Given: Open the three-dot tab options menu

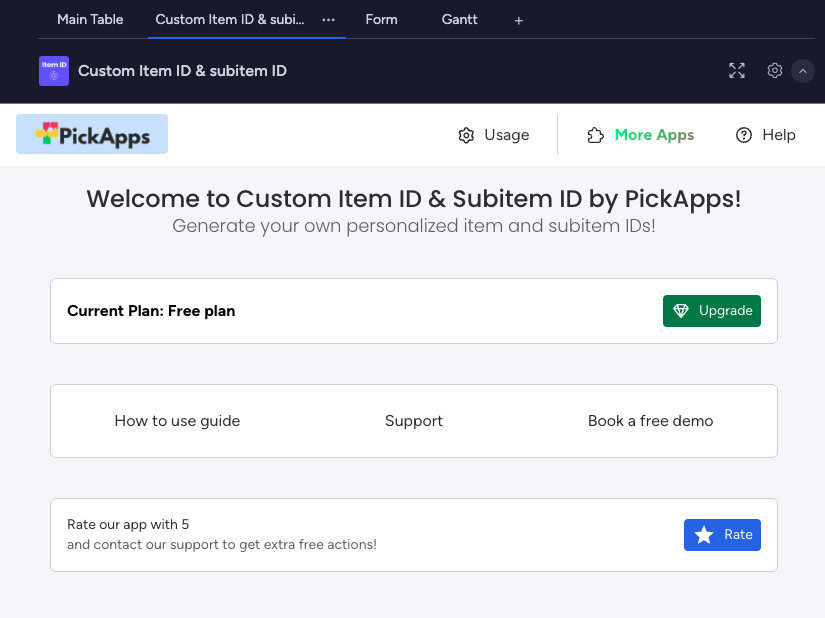Looking at the screenshot, I should click(x=328, y=19).
